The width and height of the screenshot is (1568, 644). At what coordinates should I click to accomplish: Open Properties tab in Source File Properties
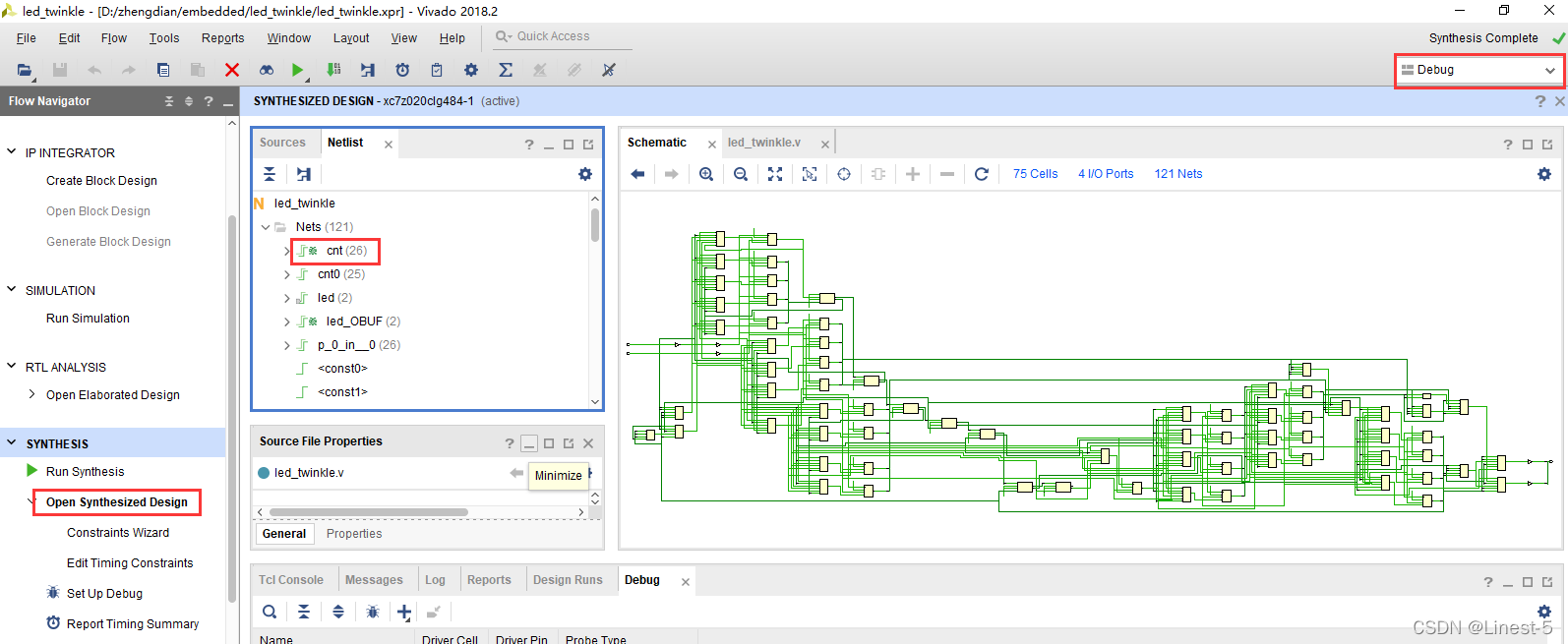click(354, 534)
